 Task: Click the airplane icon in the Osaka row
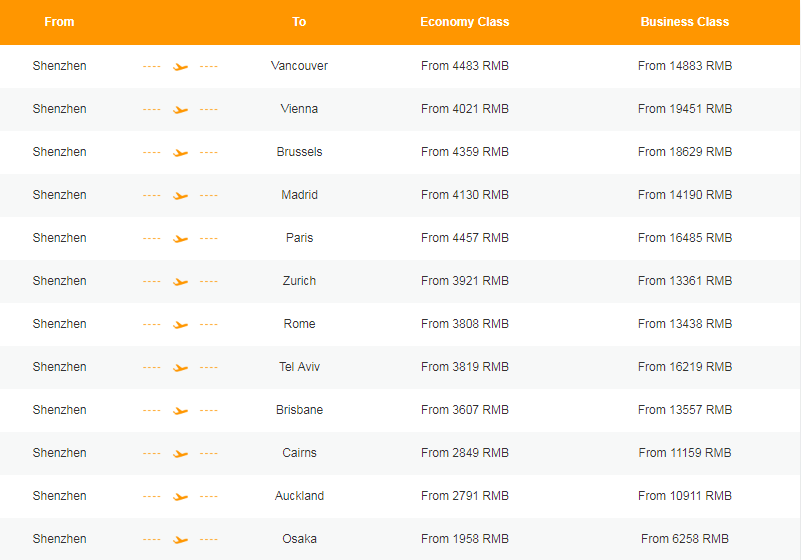pos(180,540)
